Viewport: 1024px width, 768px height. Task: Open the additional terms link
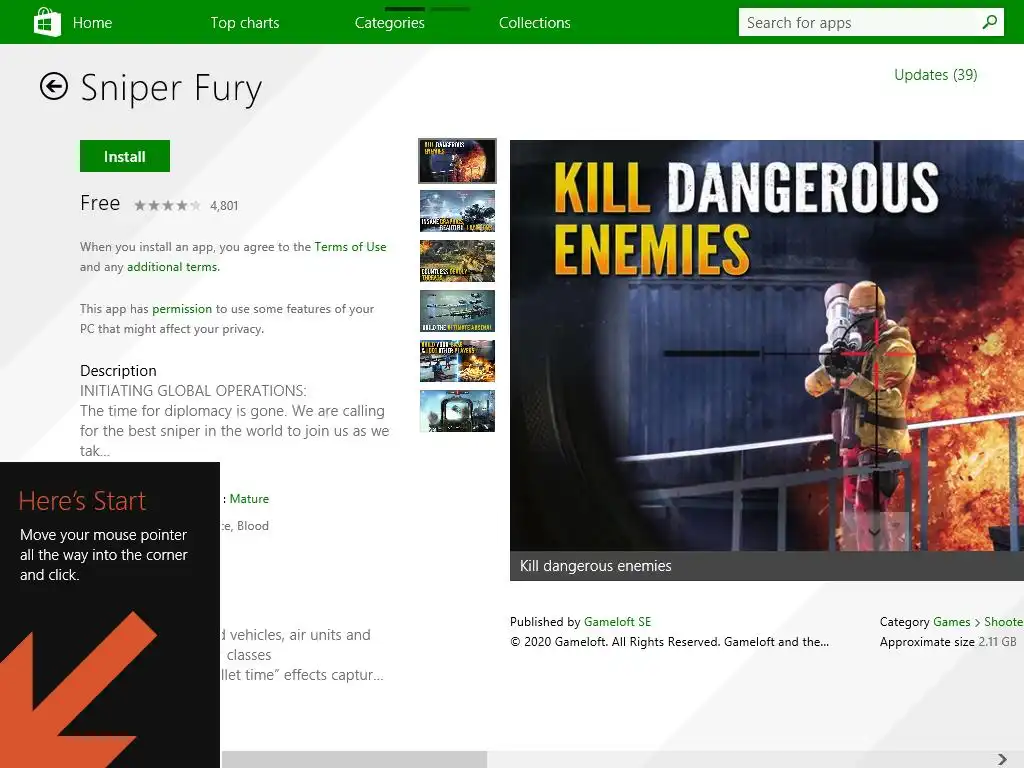[x=173, y=267]
